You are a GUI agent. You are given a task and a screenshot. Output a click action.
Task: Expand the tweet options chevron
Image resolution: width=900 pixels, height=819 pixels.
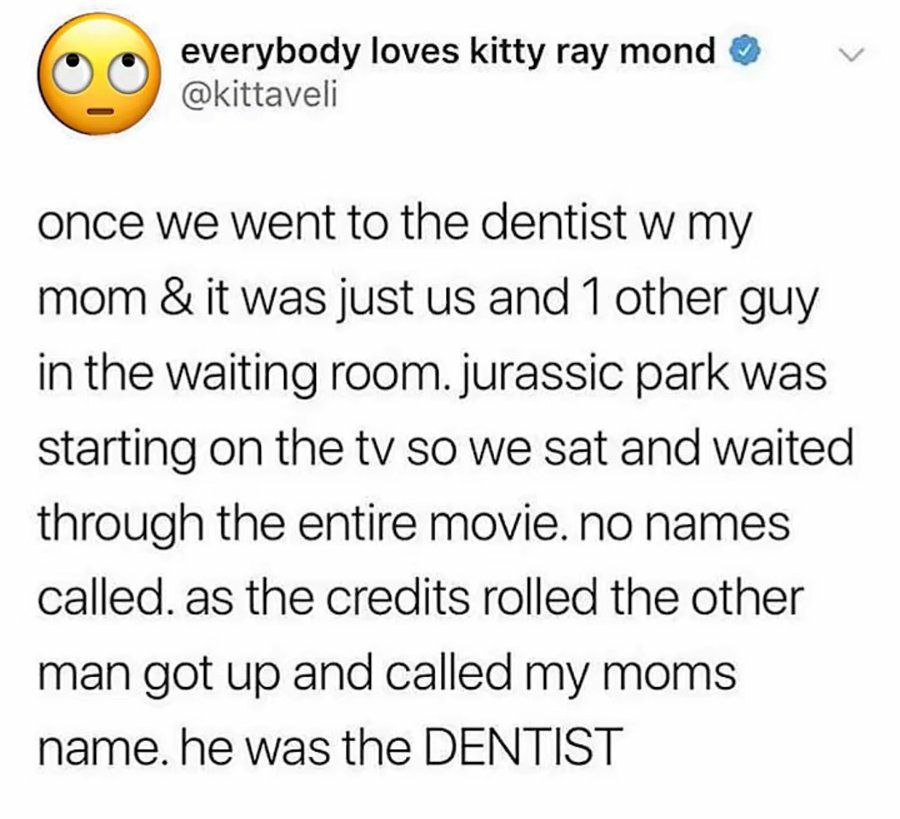pos(851,55)
